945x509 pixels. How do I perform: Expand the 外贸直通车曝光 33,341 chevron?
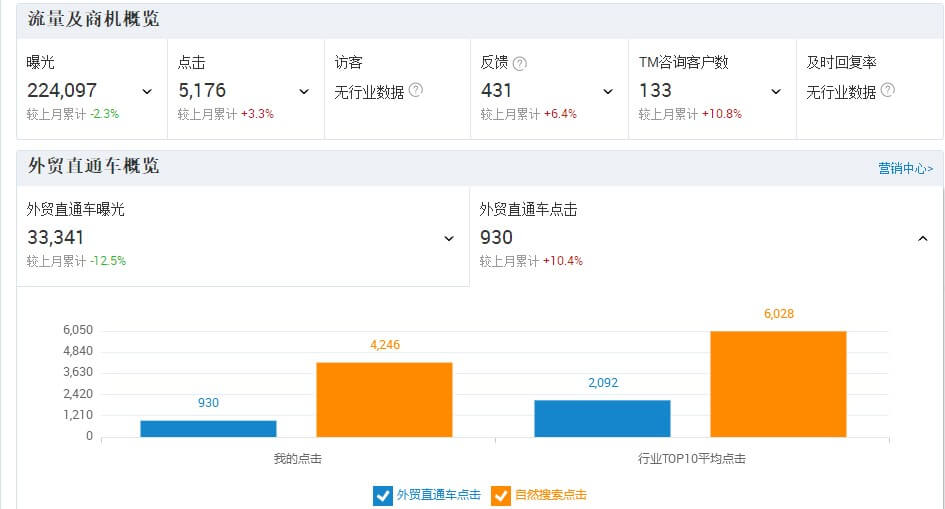tap(449, 239)
